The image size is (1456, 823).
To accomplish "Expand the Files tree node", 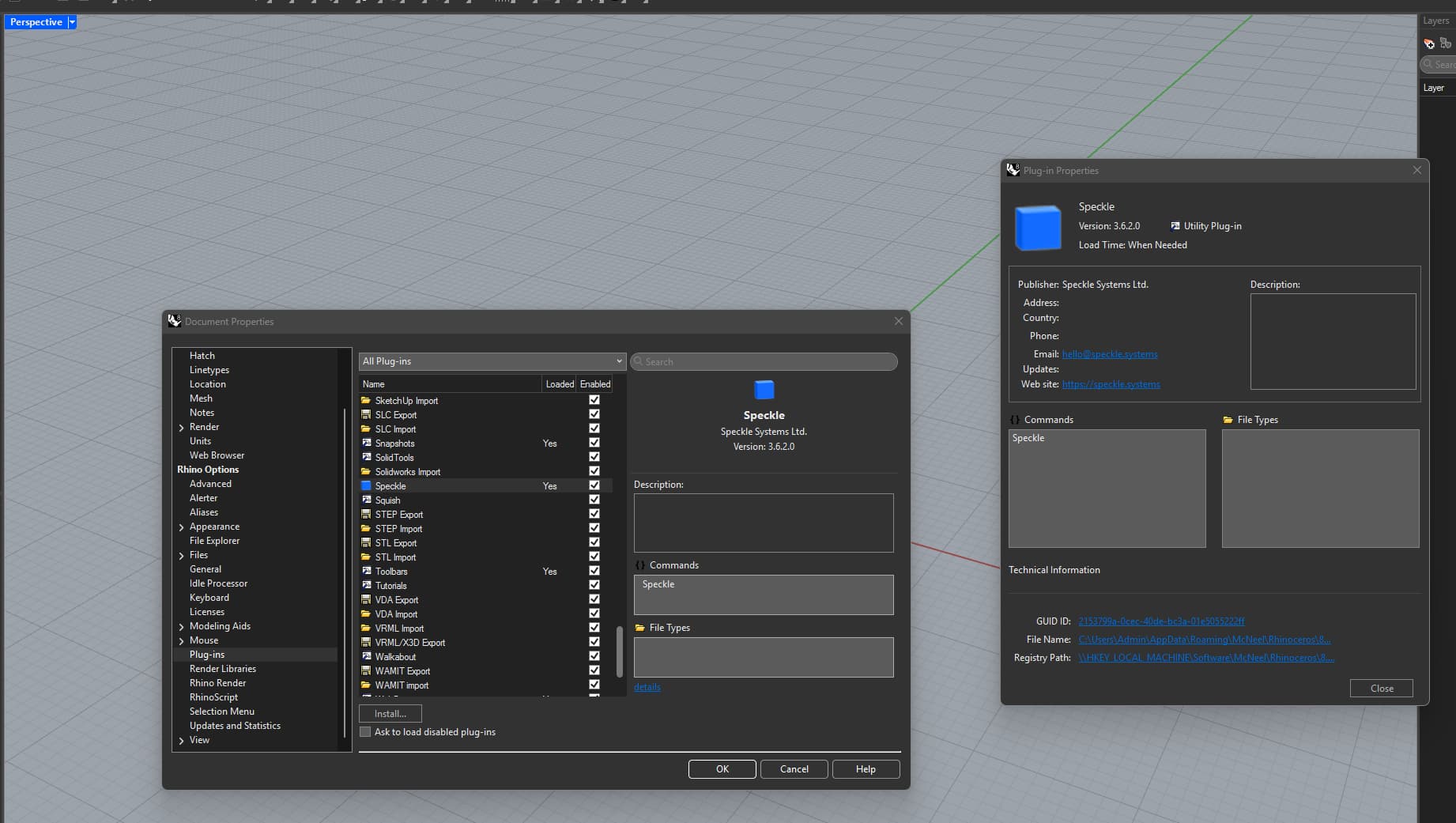I will coord(182,556).
